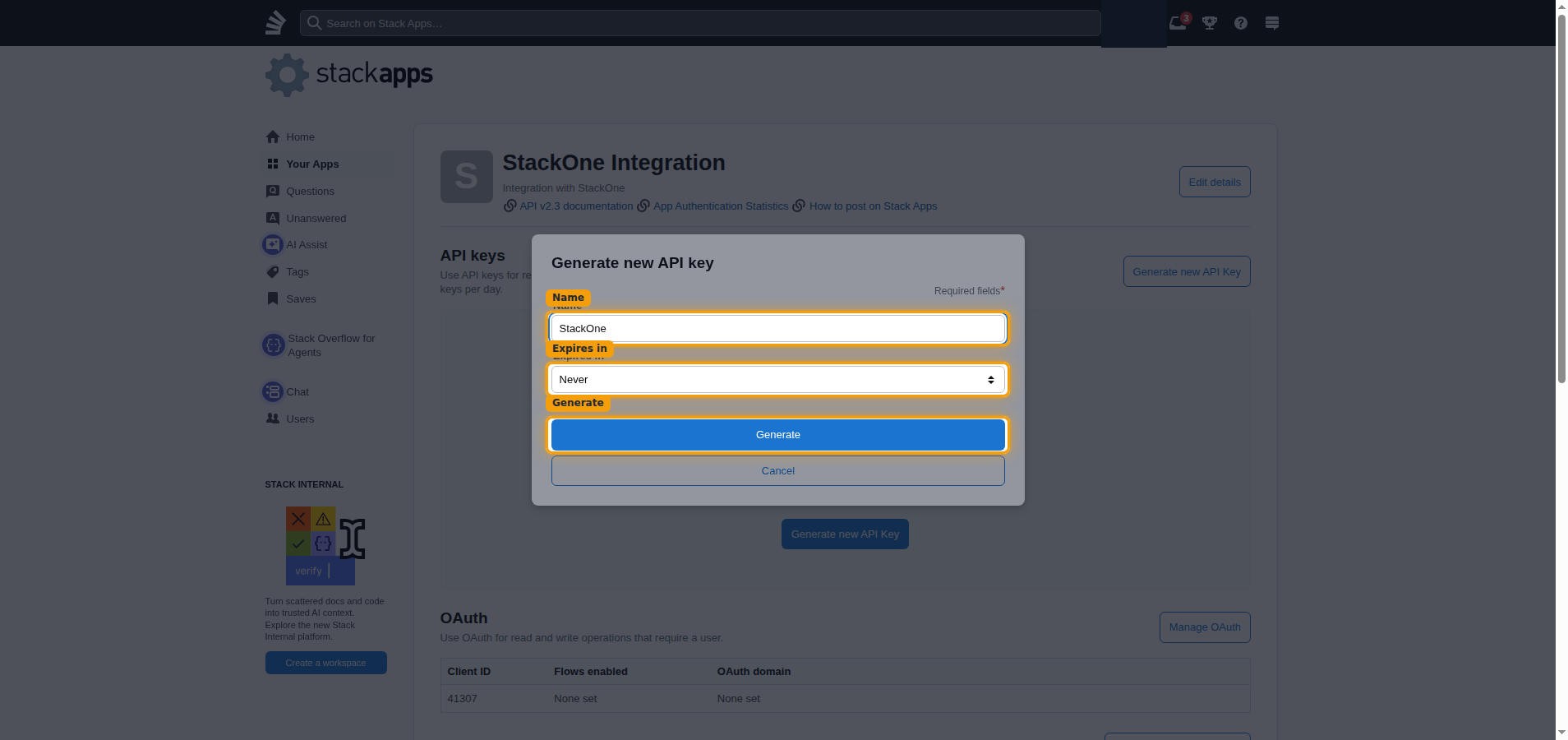The width and height of the screenshot is (1568, 740).
Task: Click the Tags label icon
Action: coord(273,271)
